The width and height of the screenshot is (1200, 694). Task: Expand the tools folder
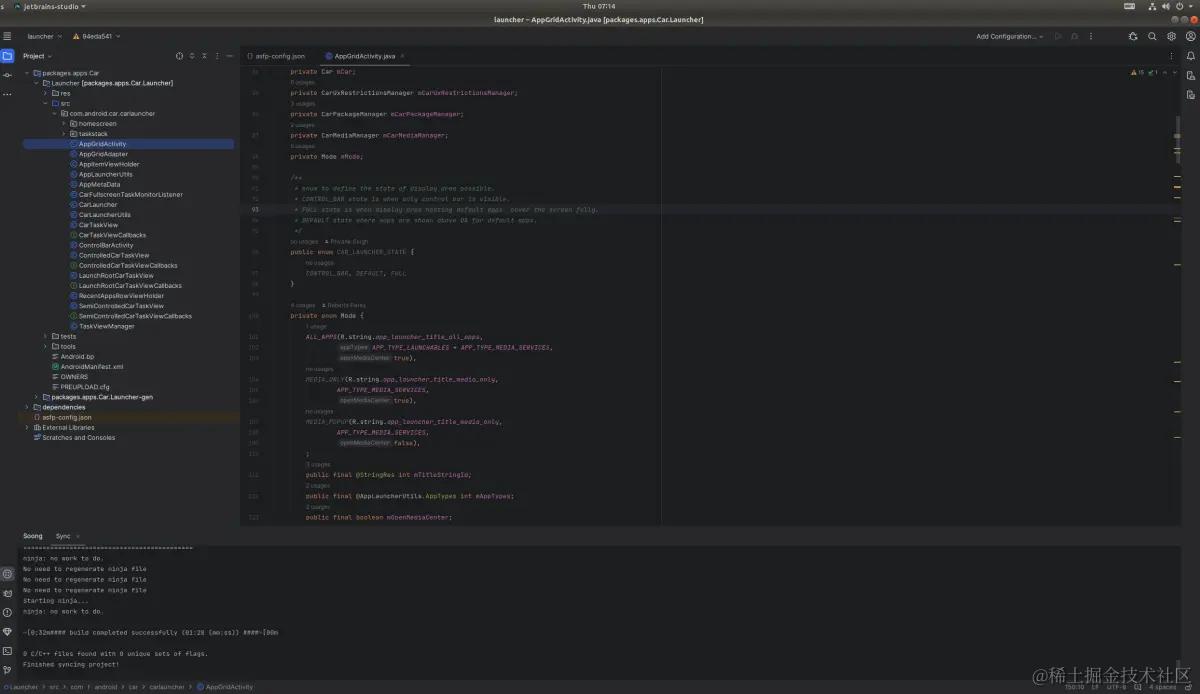pos(45,346)
